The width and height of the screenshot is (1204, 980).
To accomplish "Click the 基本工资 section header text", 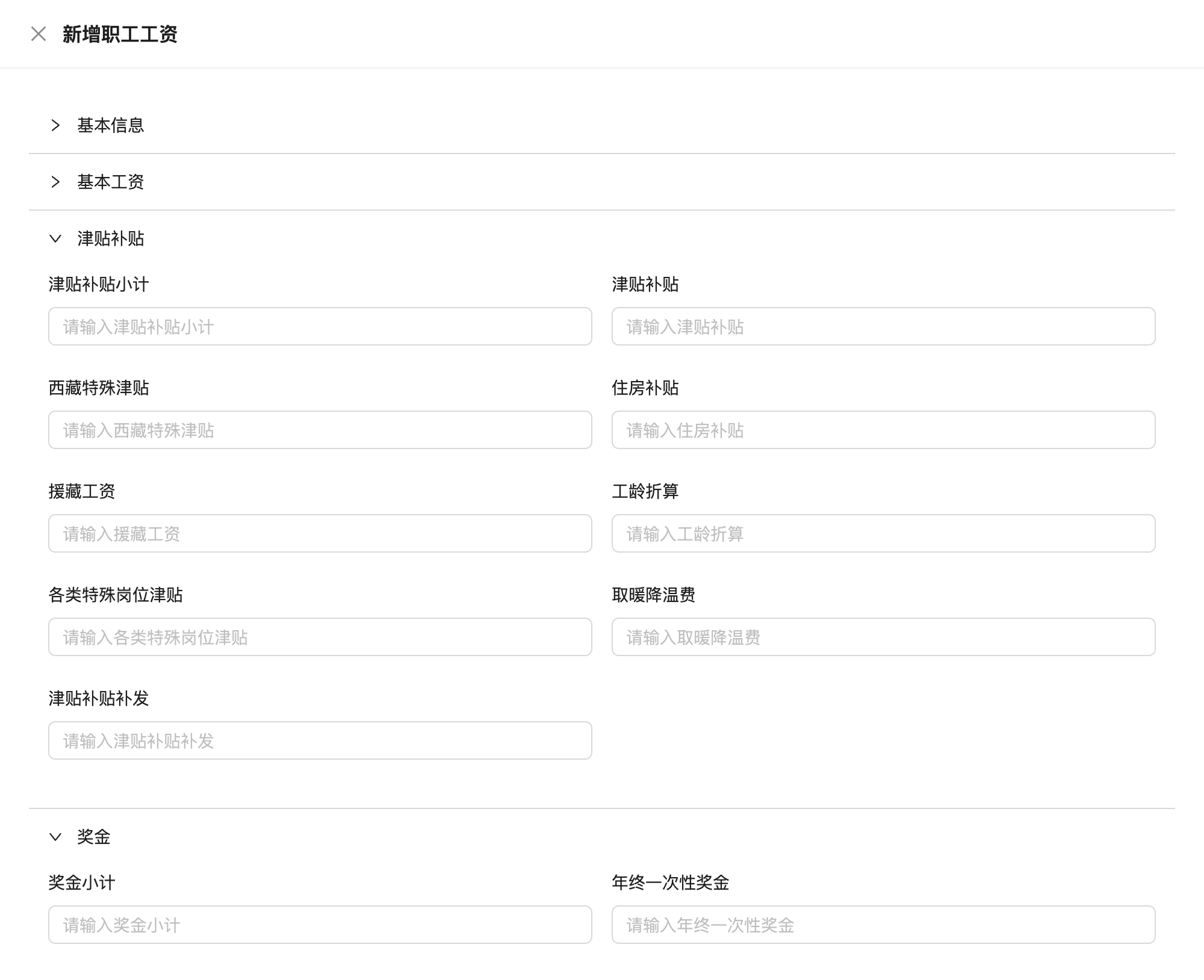I will coord(111,182).
